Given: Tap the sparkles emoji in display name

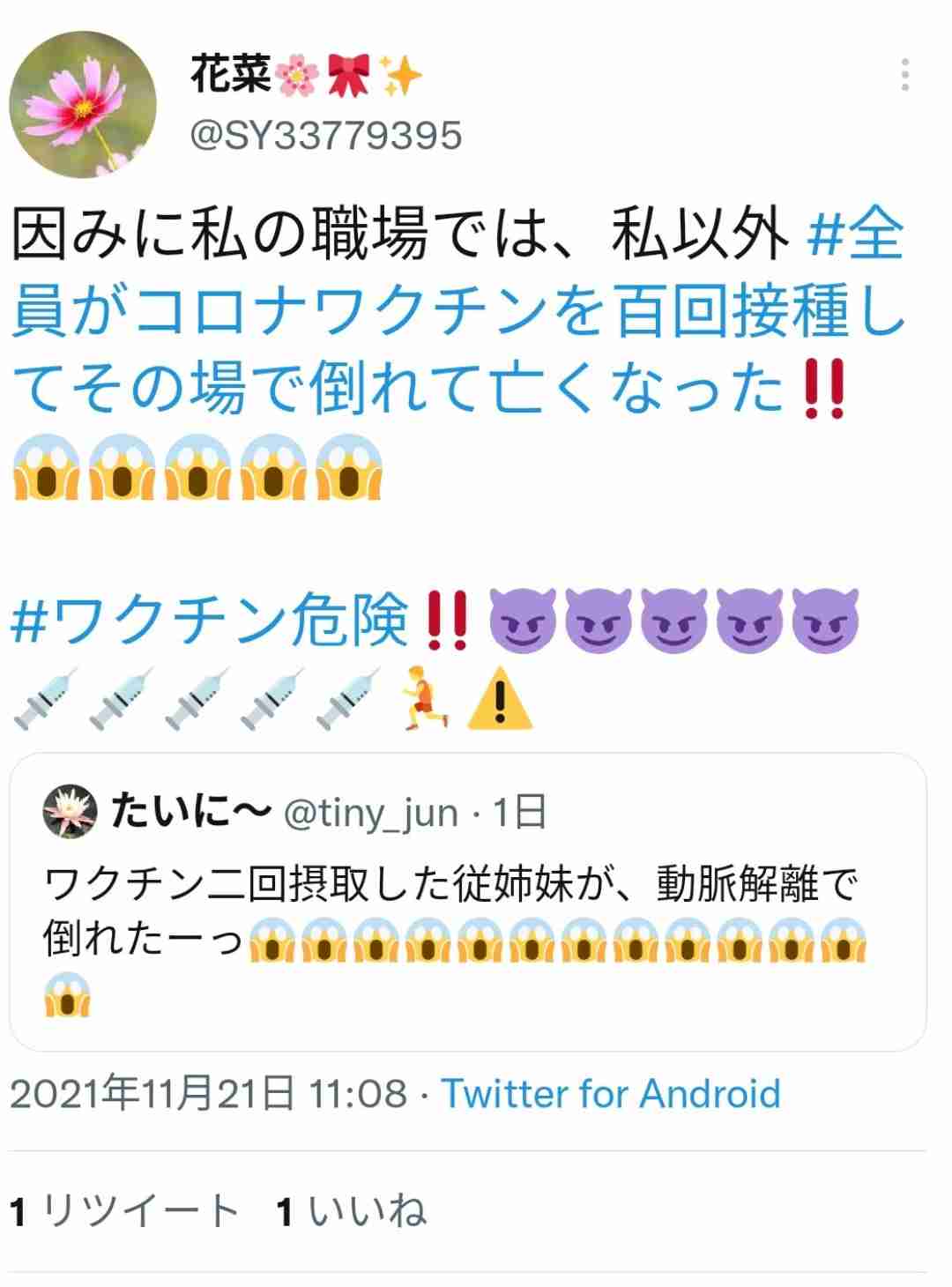Looking at the screenshot, I should (x=401, y=76).
